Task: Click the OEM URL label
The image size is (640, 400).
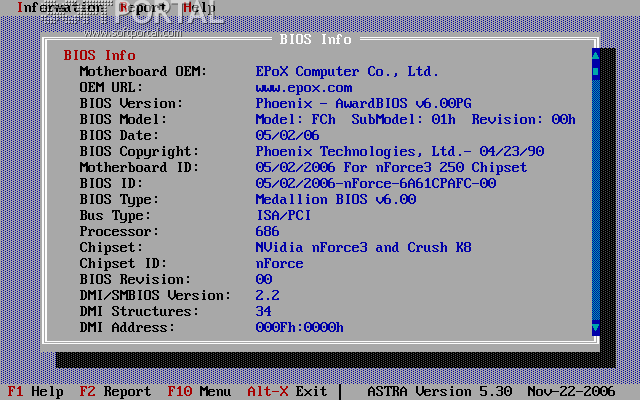Action: [111, 87]
